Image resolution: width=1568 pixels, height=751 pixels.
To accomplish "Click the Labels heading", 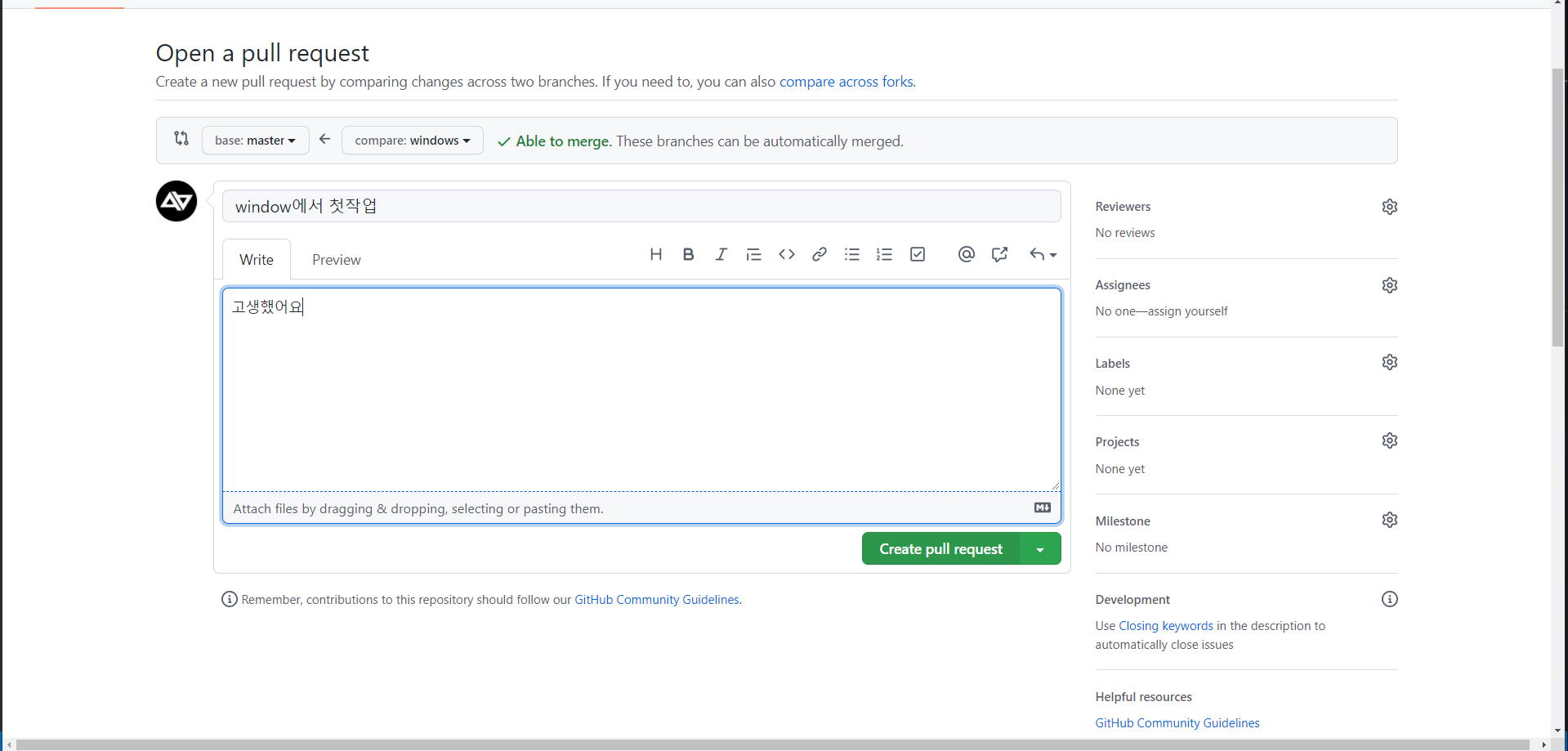I will point(1113,363).
